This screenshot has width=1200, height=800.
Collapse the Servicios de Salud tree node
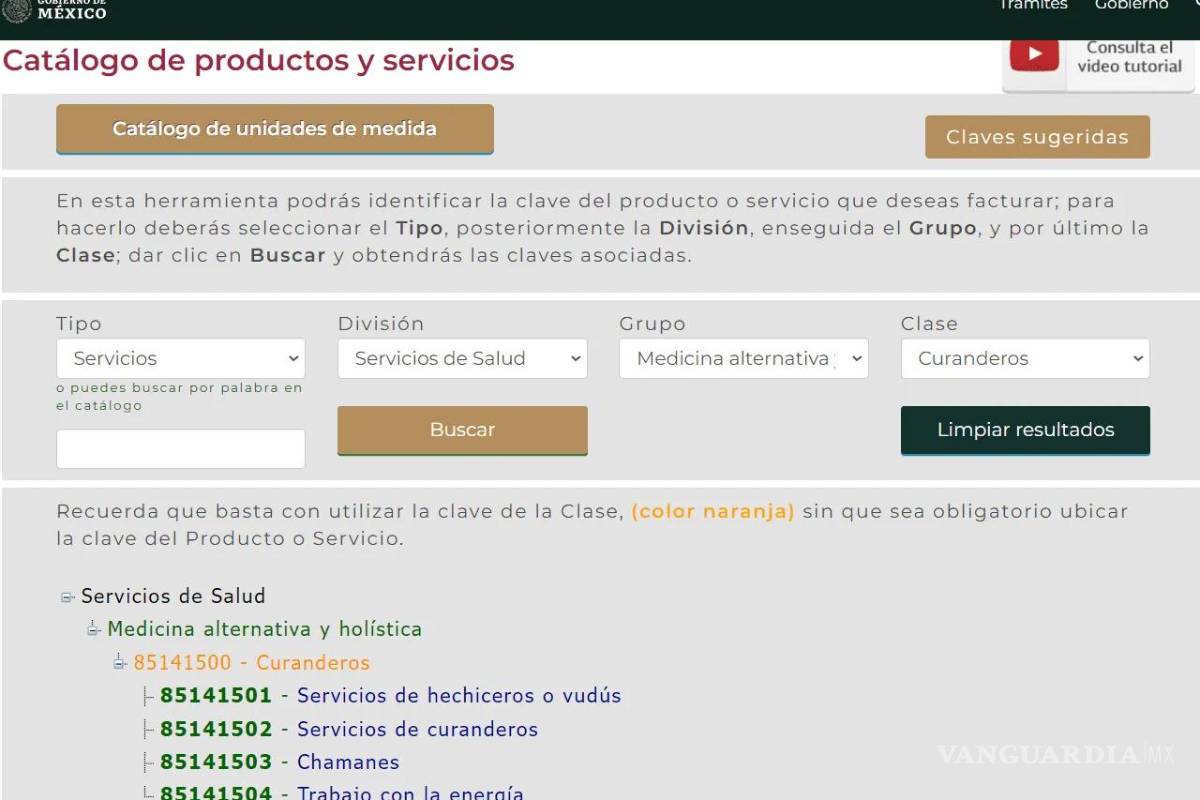67,596
